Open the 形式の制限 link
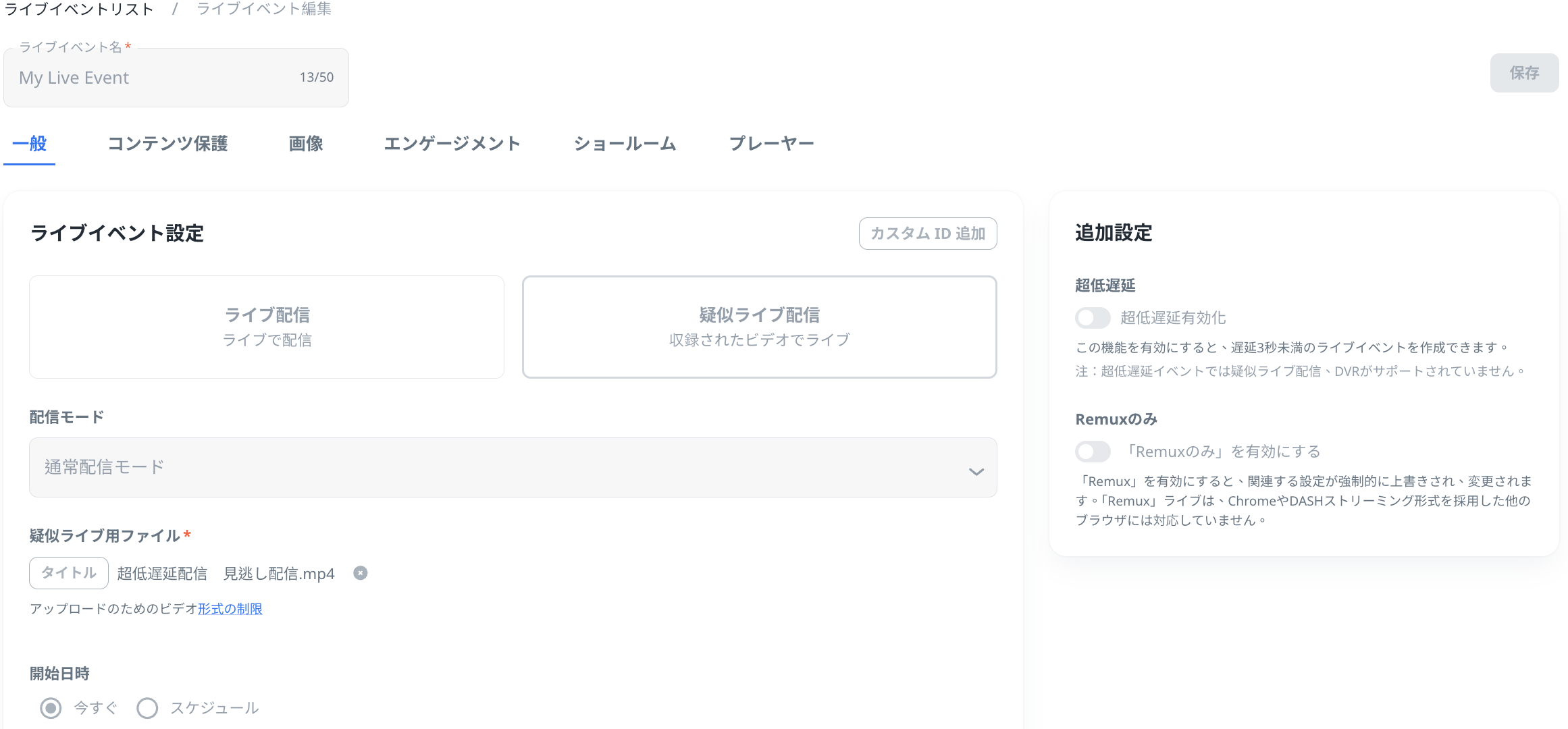1568x729 pixels. [230, 609]
